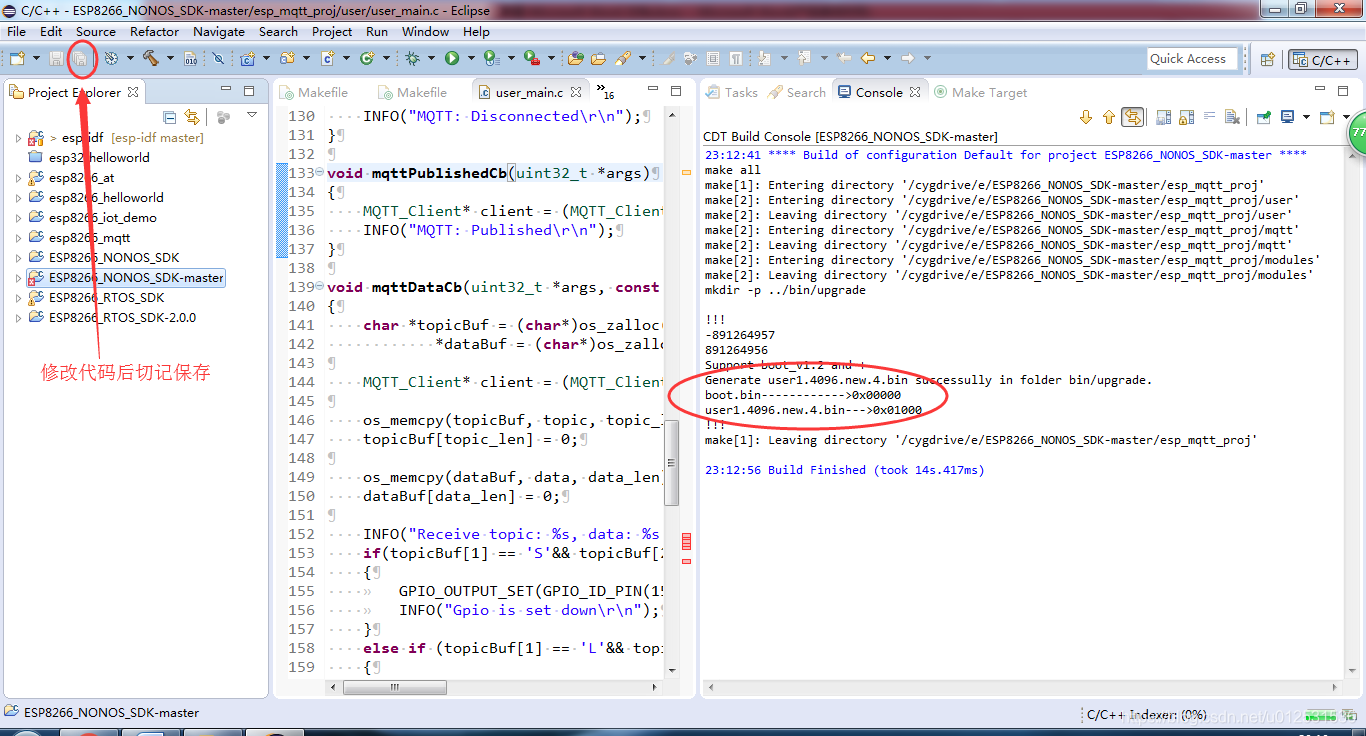Toggle Pin Console icon
Screen dimensions: 1366x736
(x=1263, y=117)
